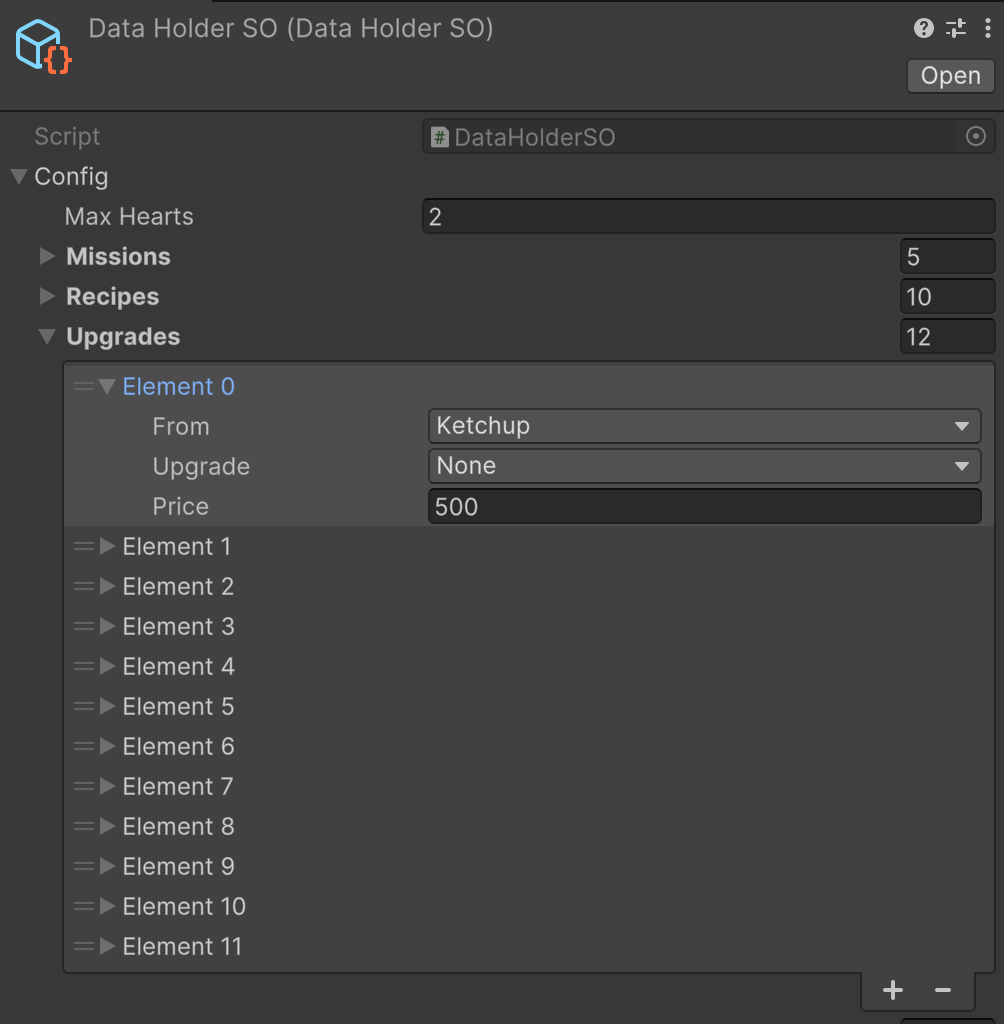Grab the drag handle of Element 3
The image size is (1004, 1024).
click(84, 626)
